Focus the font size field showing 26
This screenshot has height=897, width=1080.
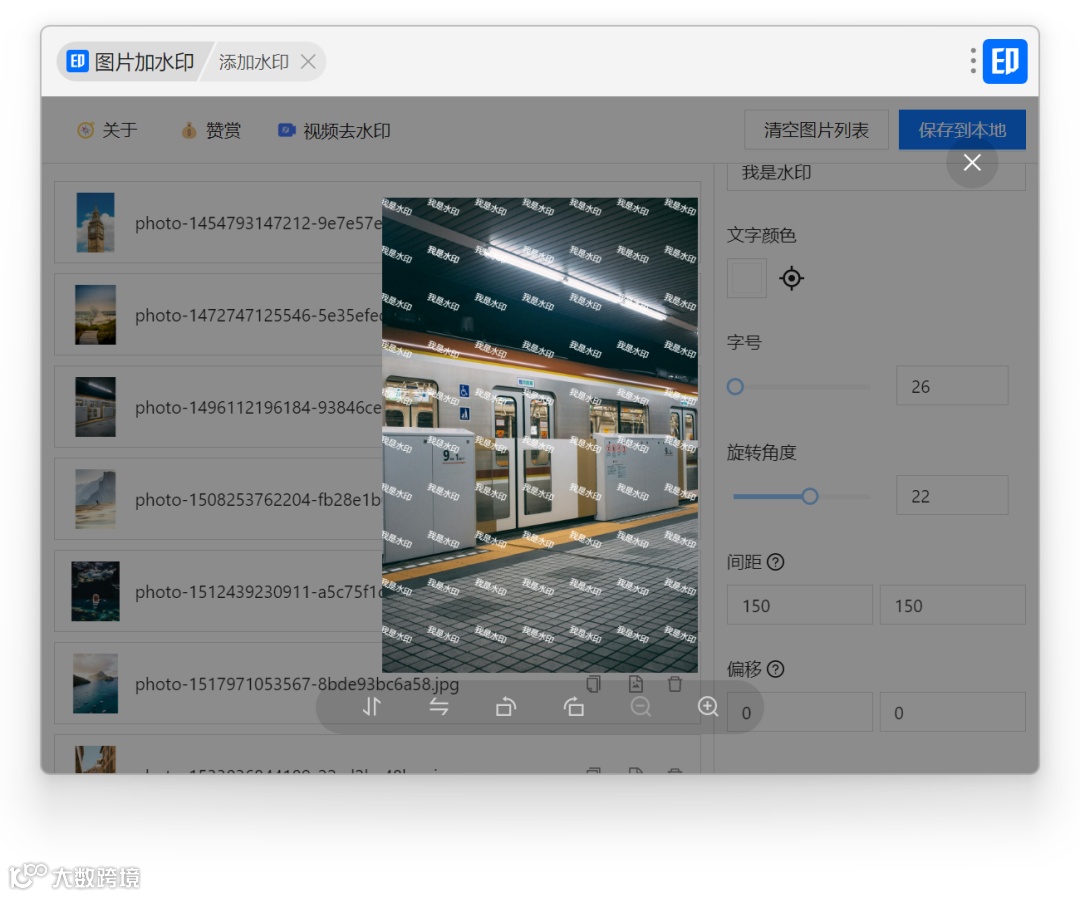(952, 386)
